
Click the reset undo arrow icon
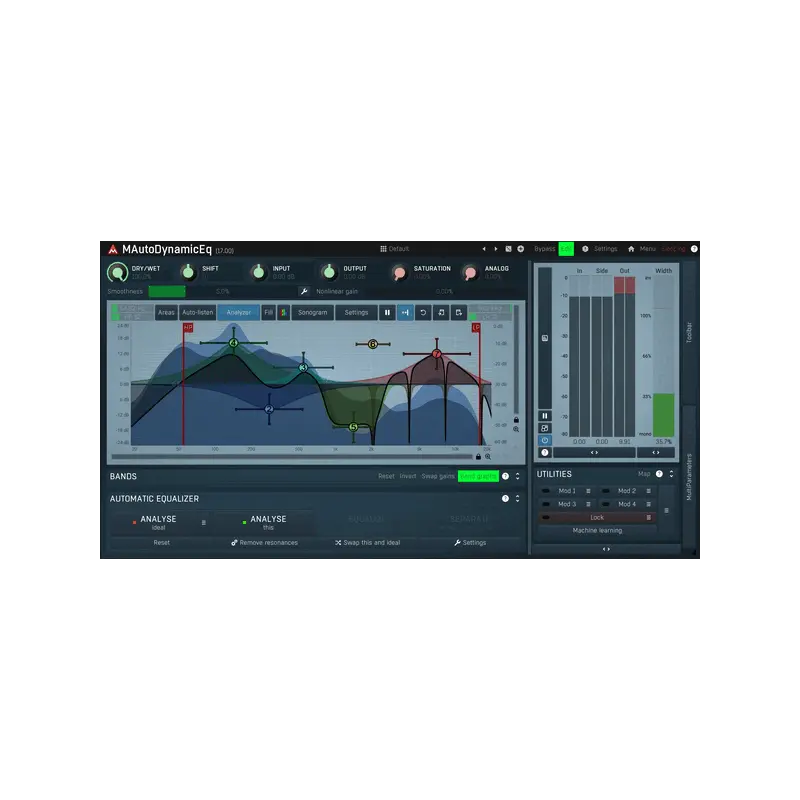tap(423, 312)
